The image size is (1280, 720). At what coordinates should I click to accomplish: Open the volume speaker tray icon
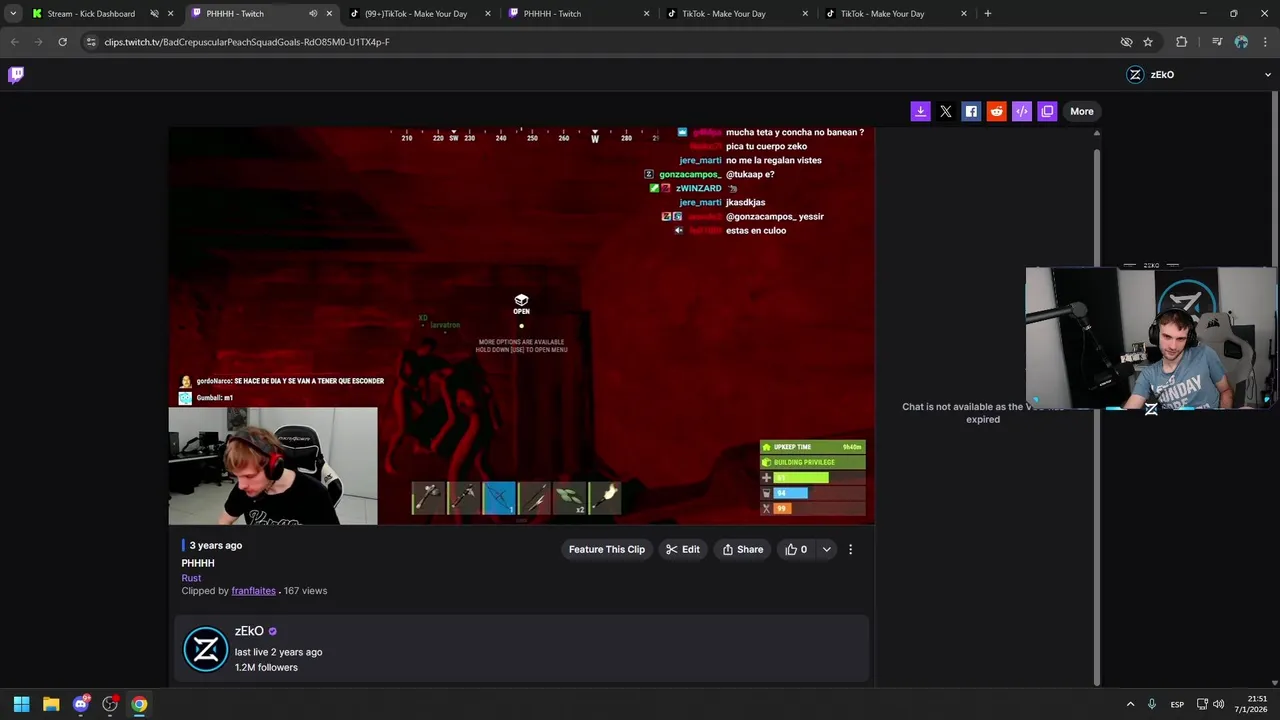[1218, 704]
